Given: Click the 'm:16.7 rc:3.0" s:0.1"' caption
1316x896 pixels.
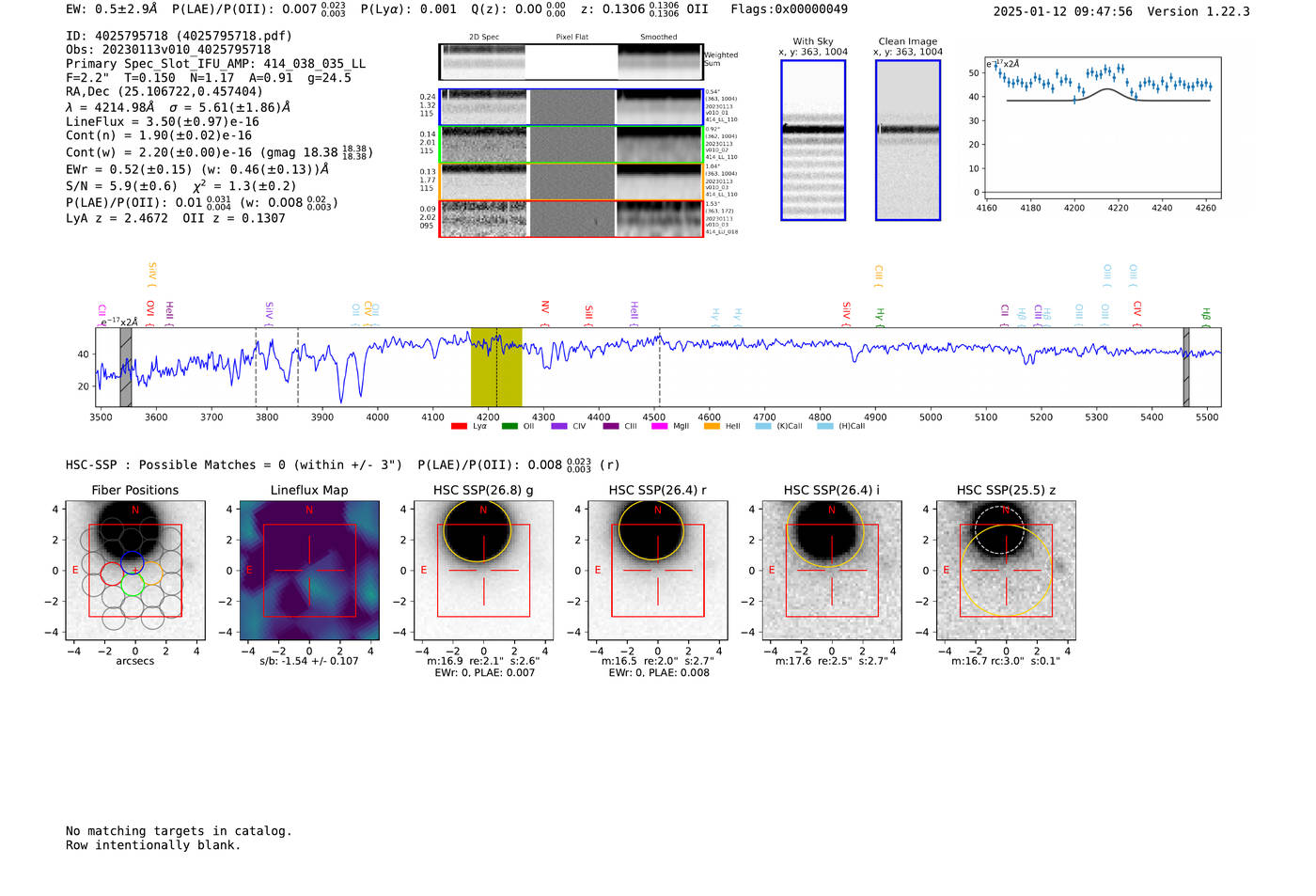Looking at the screenshot, I should pyautogui.click(x=1006, y=662).
